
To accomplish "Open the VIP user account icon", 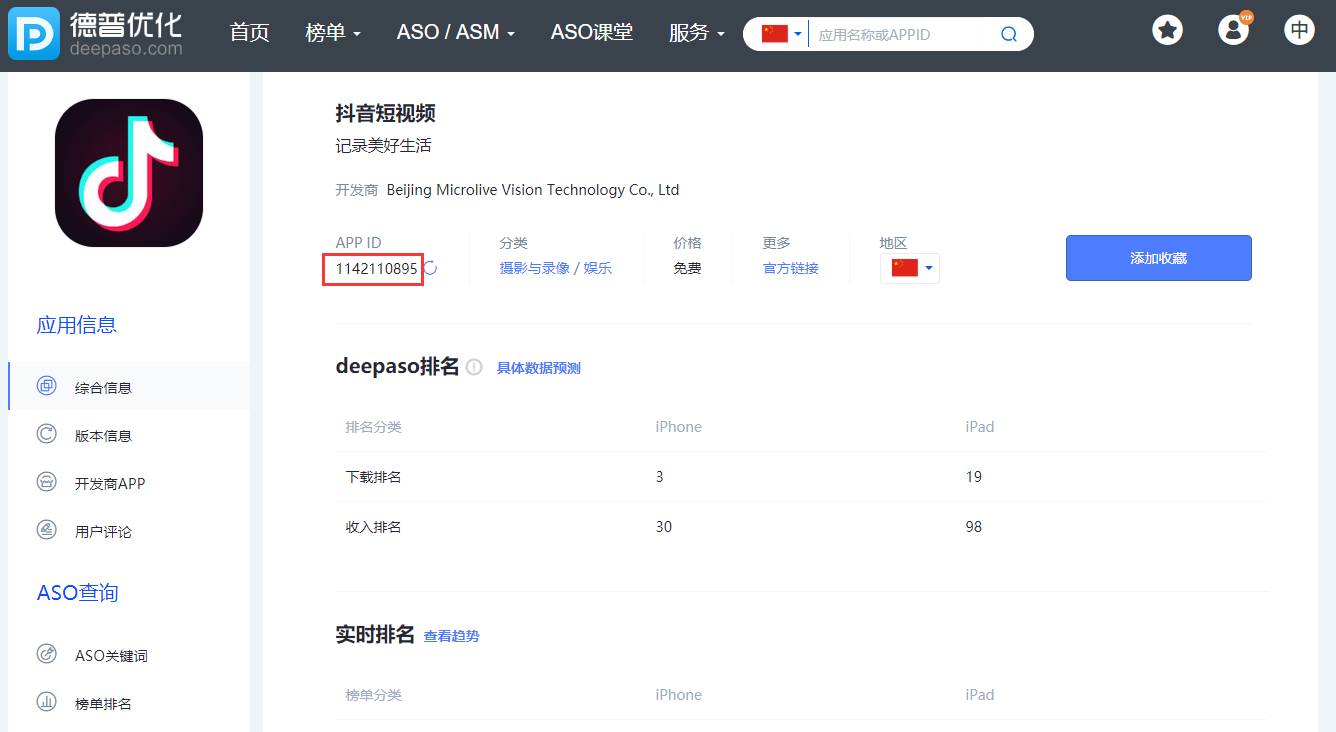I will coord(1233,30).
